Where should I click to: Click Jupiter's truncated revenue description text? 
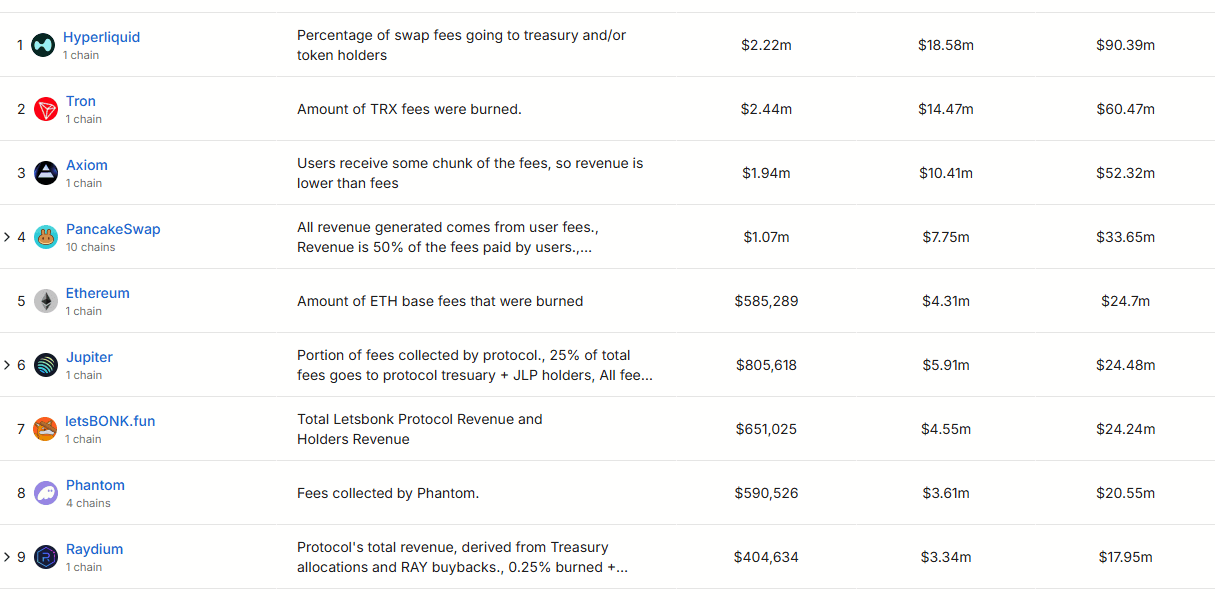475,365
